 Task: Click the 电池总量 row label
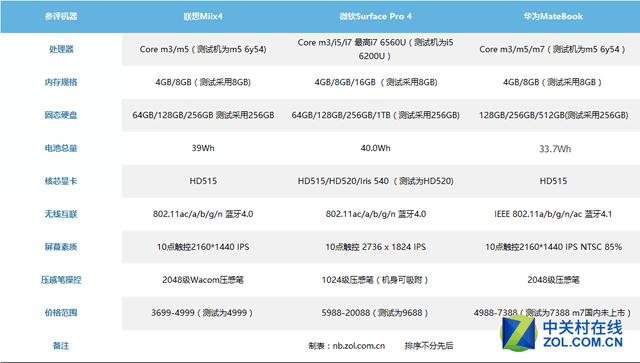[x=61, y=148]
